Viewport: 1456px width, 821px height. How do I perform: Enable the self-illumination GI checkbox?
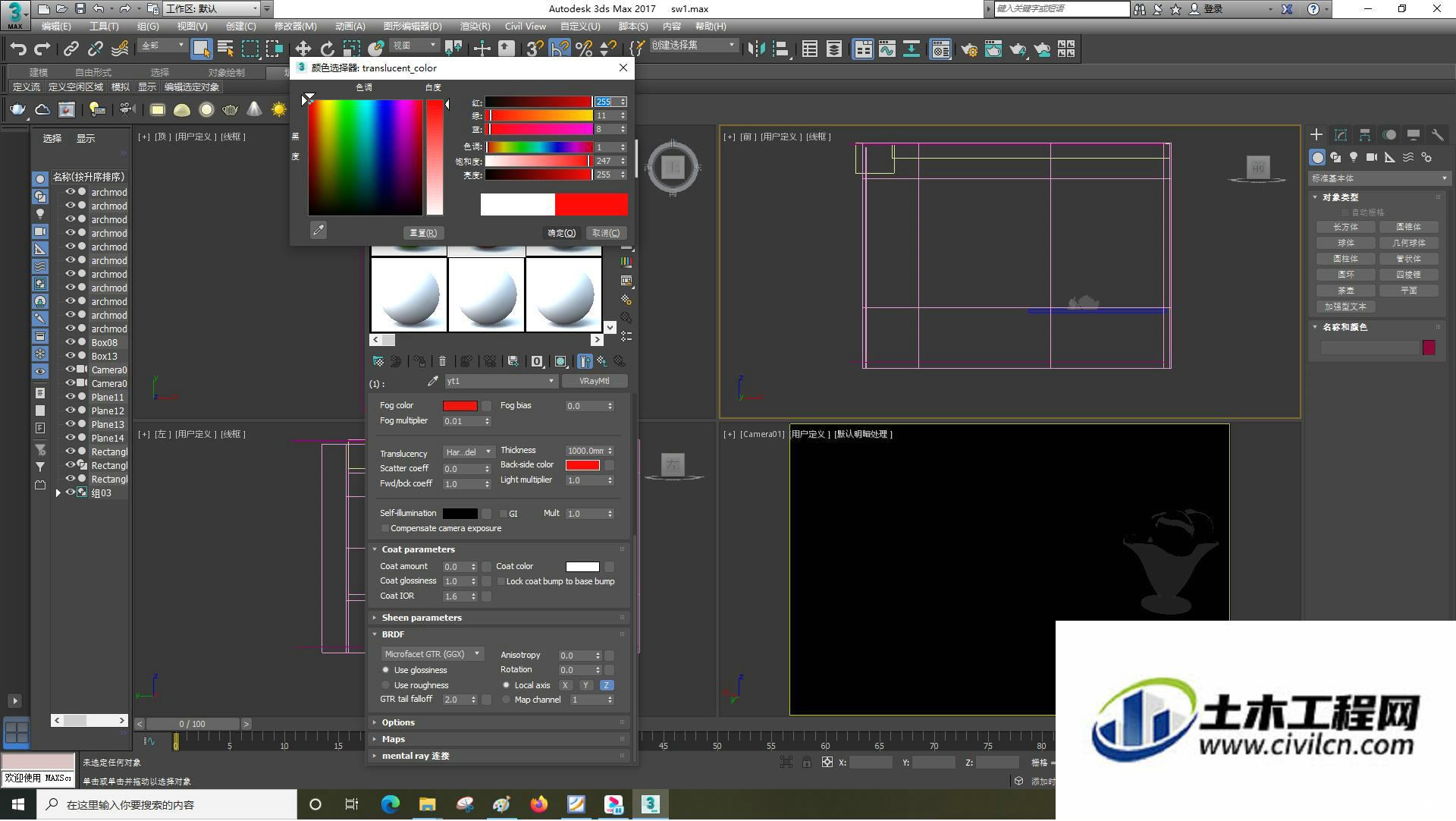tap(503, 514)
